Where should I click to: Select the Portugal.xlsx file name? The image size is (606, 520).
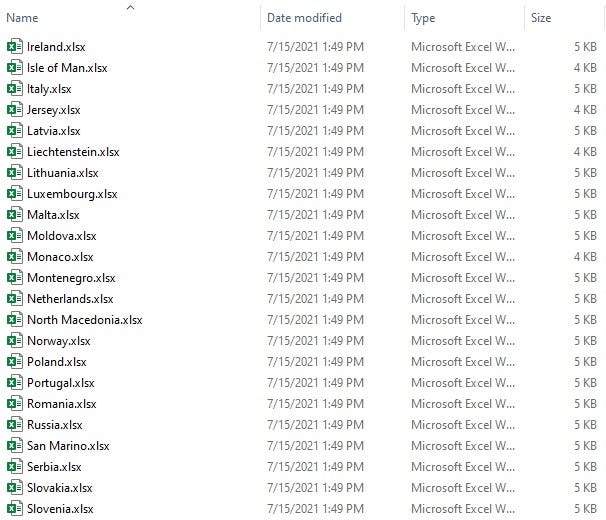[x=61, y=383]
